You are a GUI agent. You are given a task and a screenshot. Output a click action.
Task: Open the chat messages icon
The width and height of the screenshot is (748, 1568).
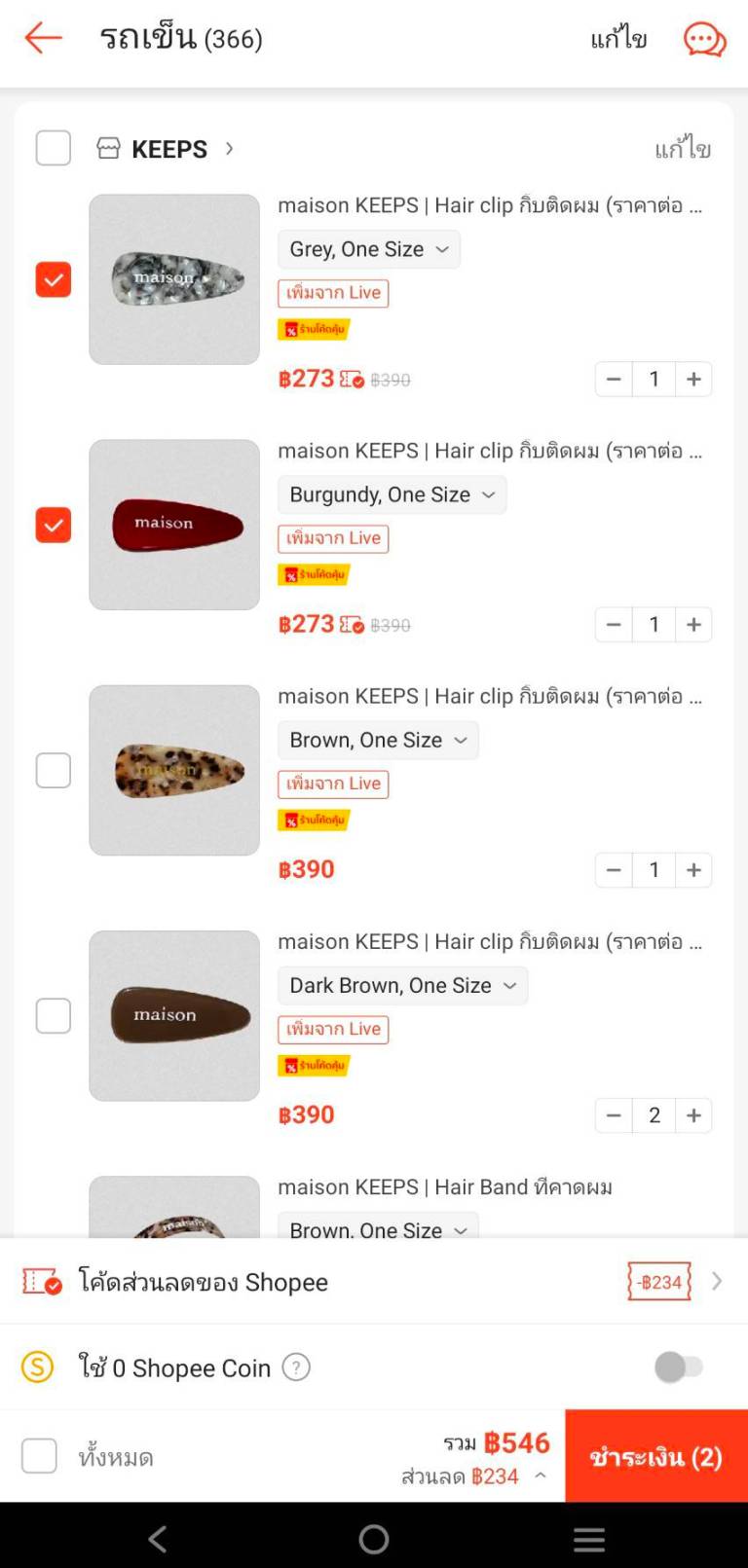(704, 40)
